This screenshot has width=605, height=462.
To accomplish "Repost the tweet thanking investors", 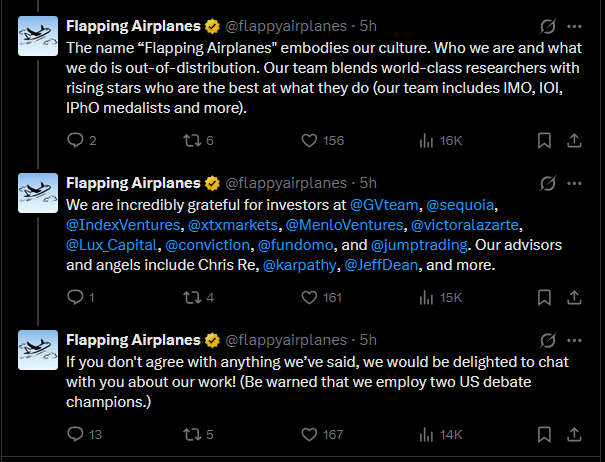I will coord(194,297).
